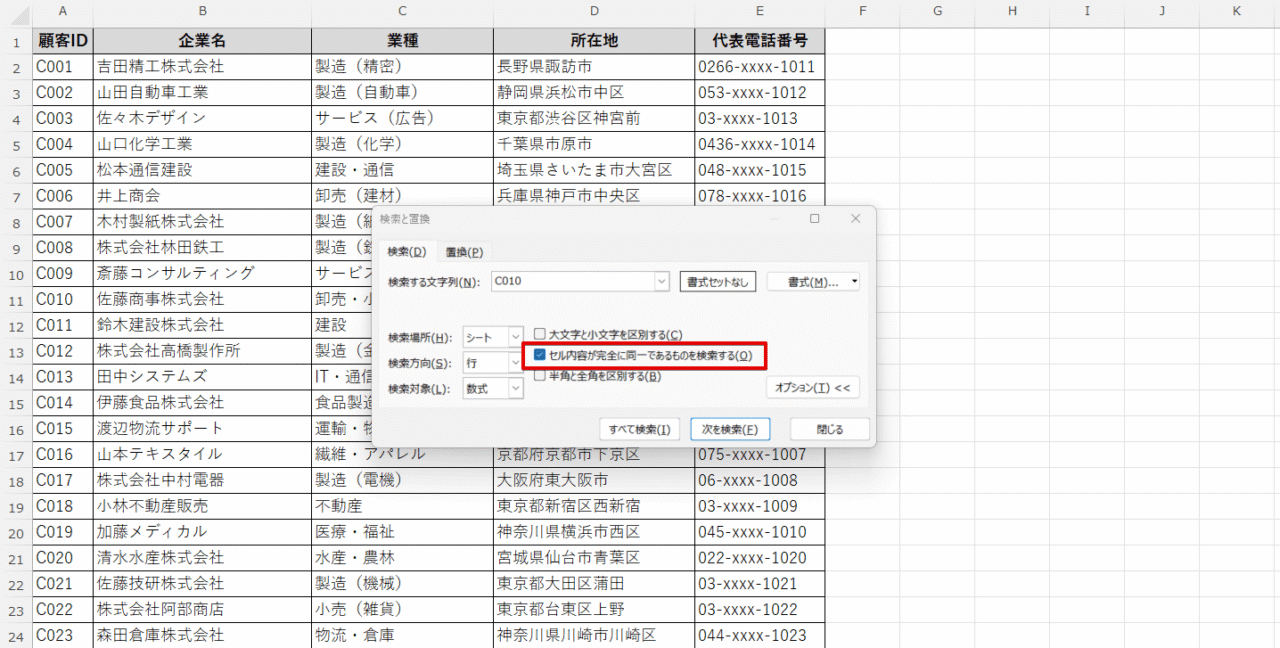
Task: Expand the 検索場所 dropdown
Action: (x=515, y=338)
